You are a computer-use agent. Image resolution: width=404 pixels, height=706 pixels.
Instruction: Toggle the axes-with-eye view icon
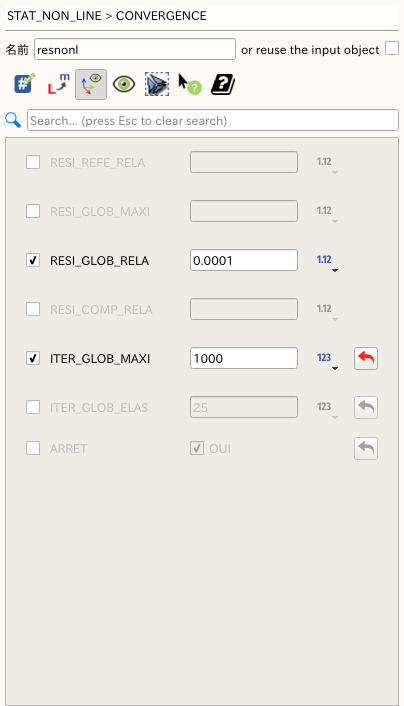[91, 84]
